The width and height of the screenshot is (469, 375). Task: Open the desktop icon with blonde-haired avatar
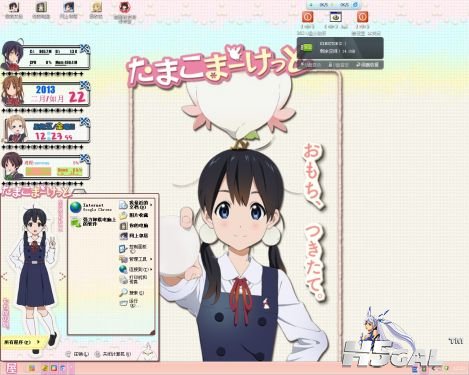coord(97,10)
